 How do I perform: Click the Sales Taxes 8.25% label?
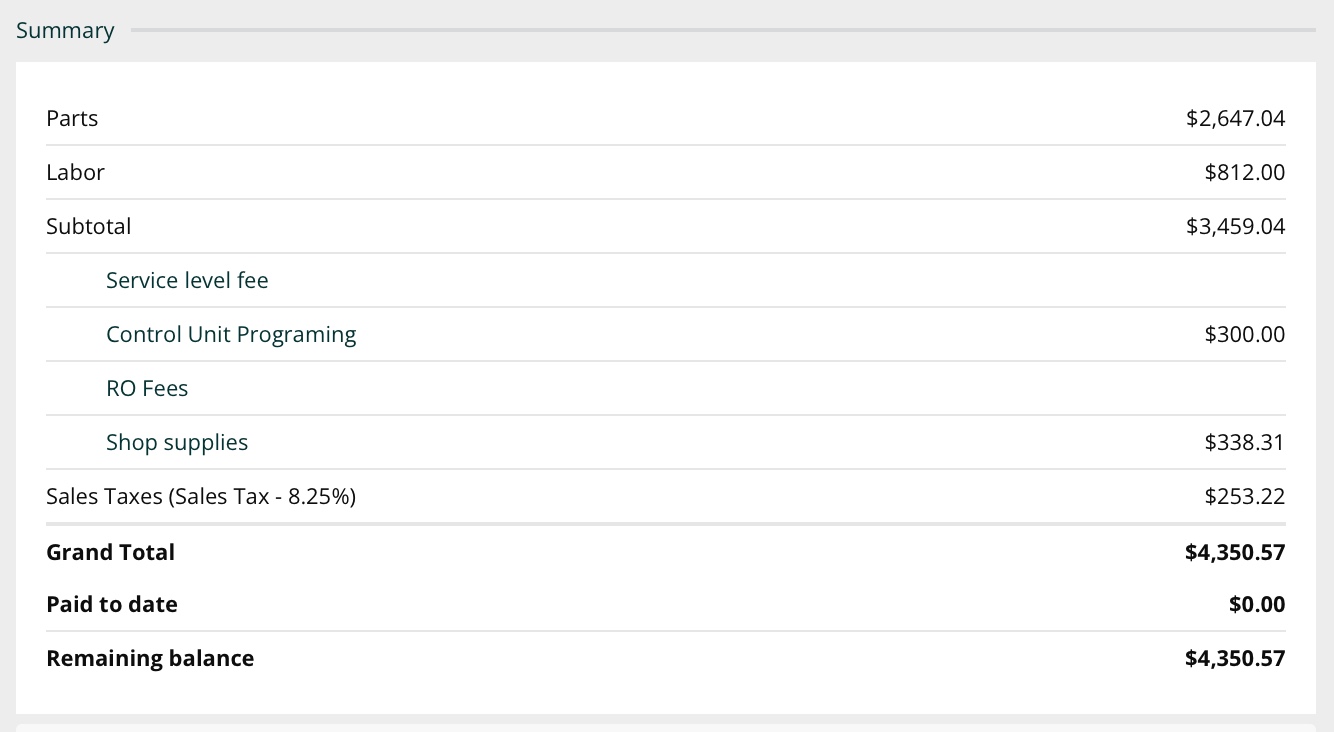pos(201,497)
